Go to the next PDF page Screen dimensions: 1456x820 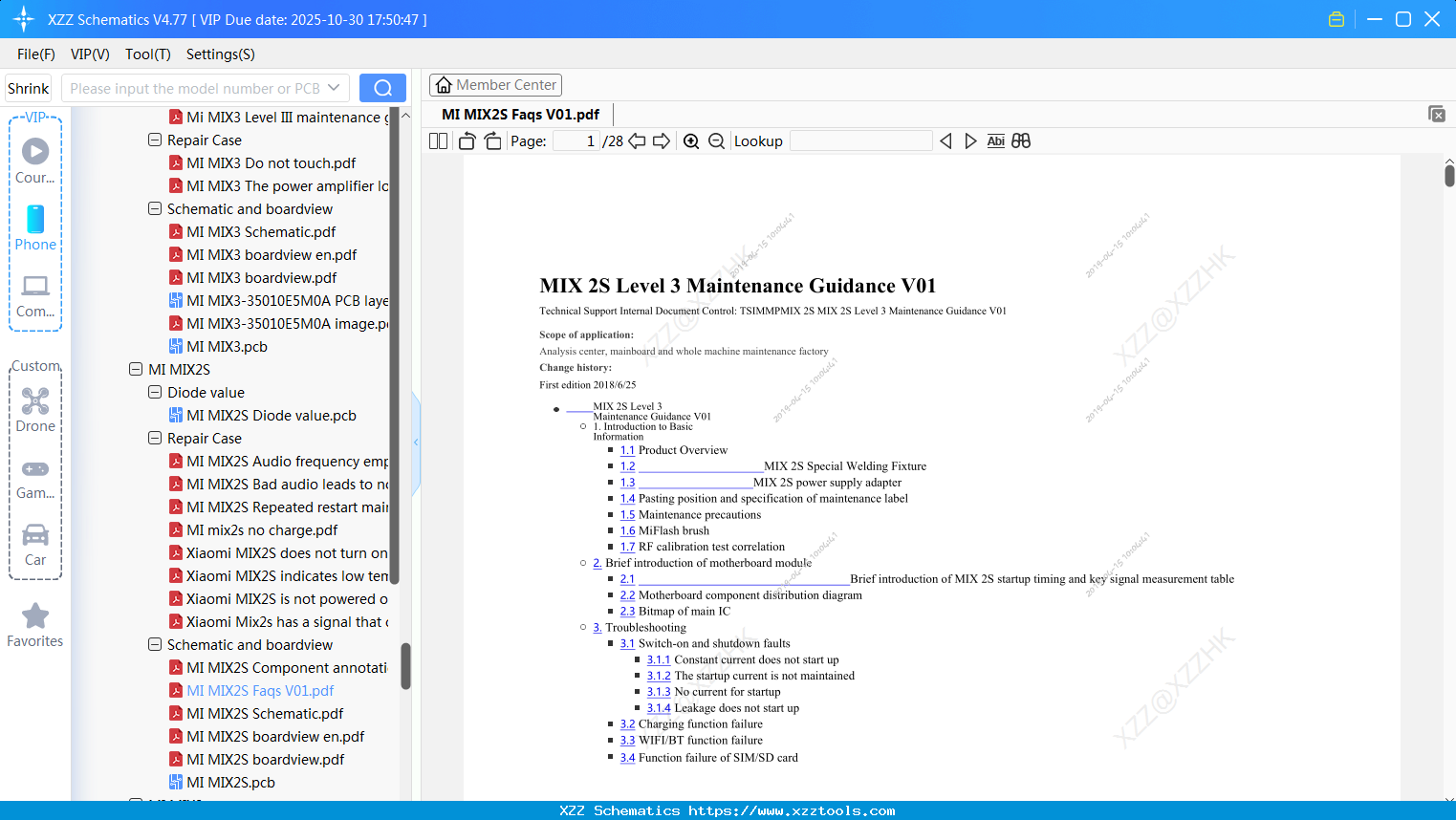pyautogui.click(x=662, y=140)
